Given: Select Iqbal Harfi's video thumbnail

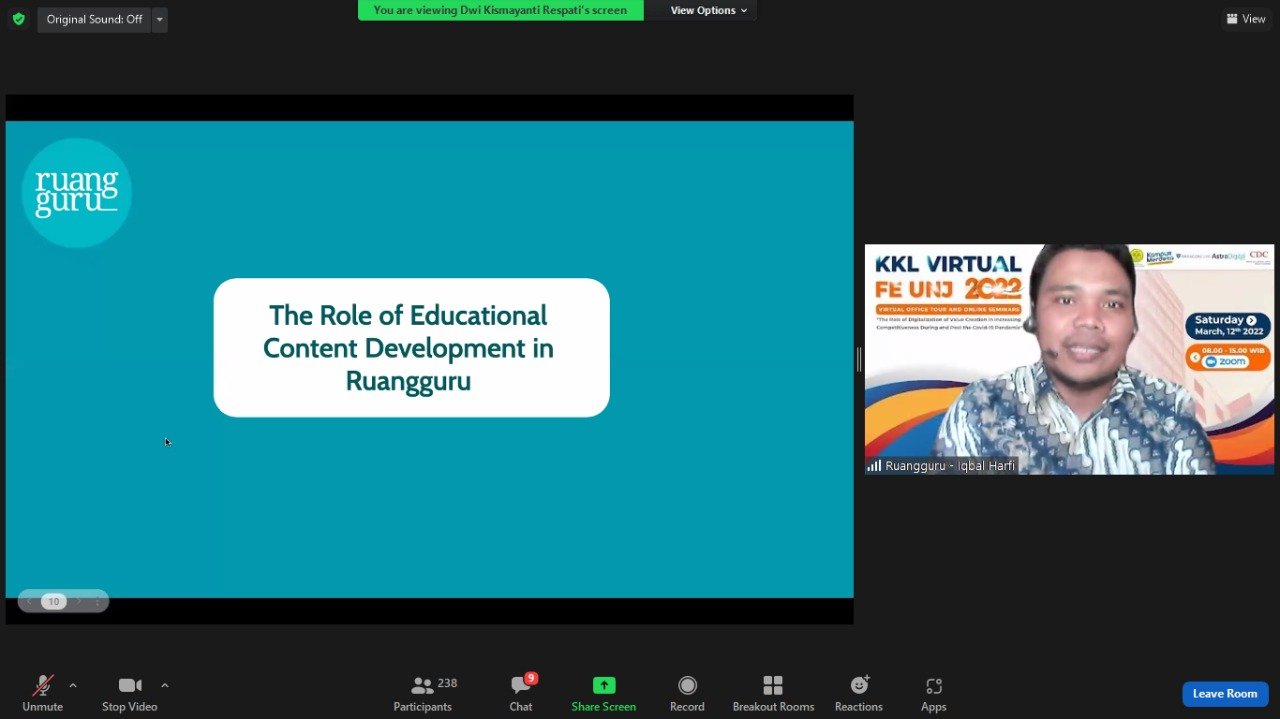Looking at the screenshot, I should click(1069, 359).
